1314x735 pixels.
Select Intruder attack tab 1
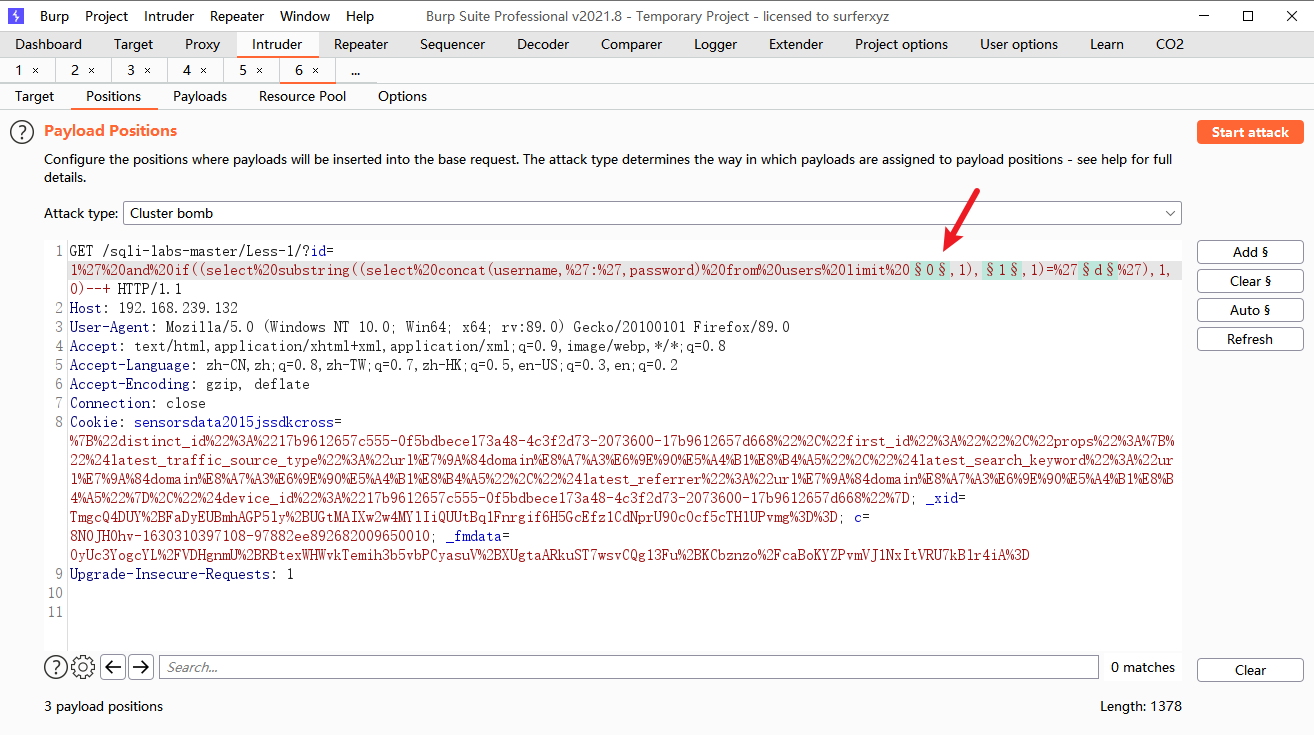19,70
